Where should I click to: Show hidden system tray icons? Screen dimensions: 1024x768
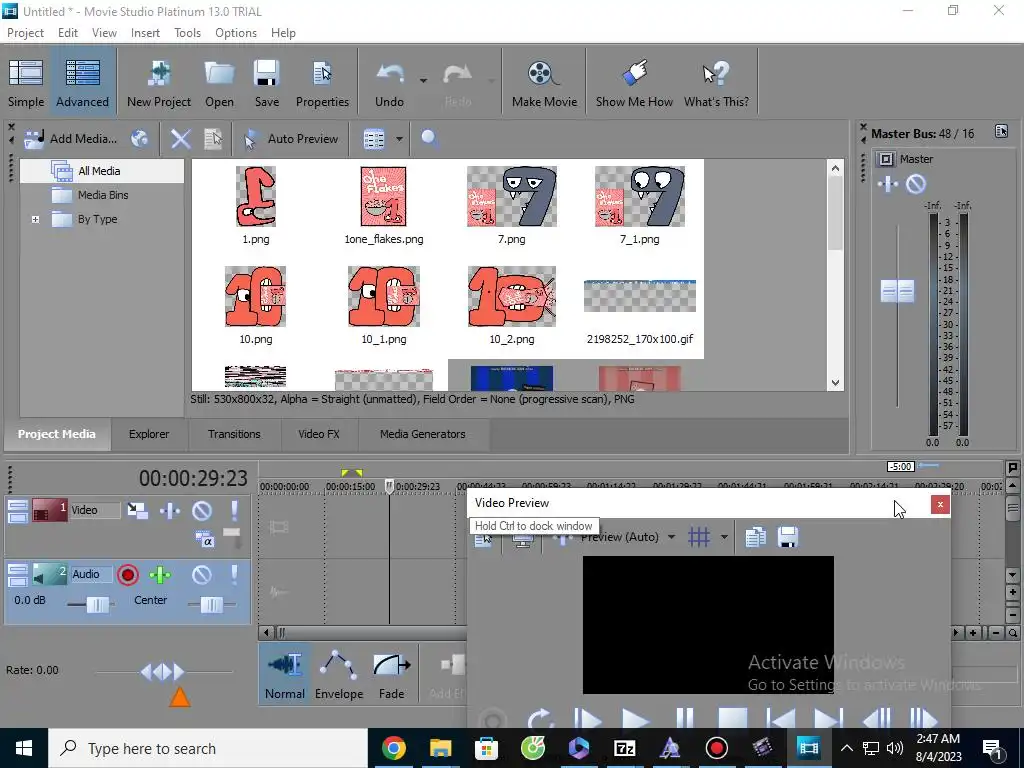tap(846, 748)
